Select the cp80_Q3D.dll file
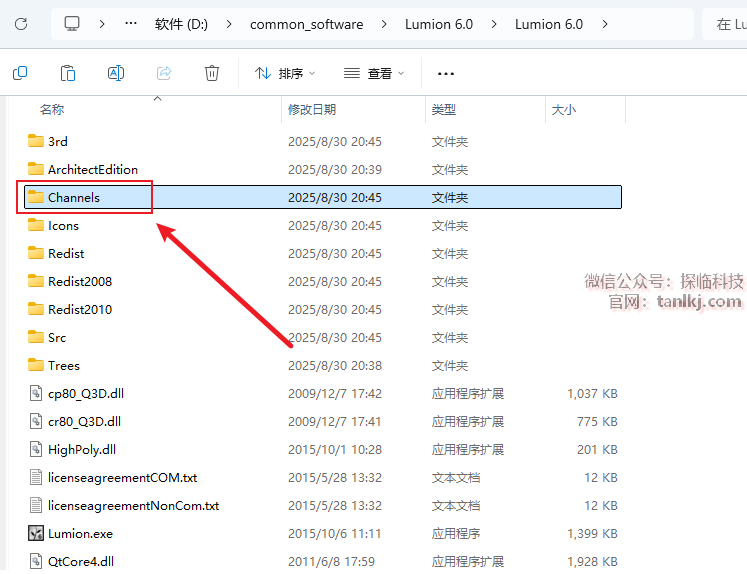 click(323, 393)
